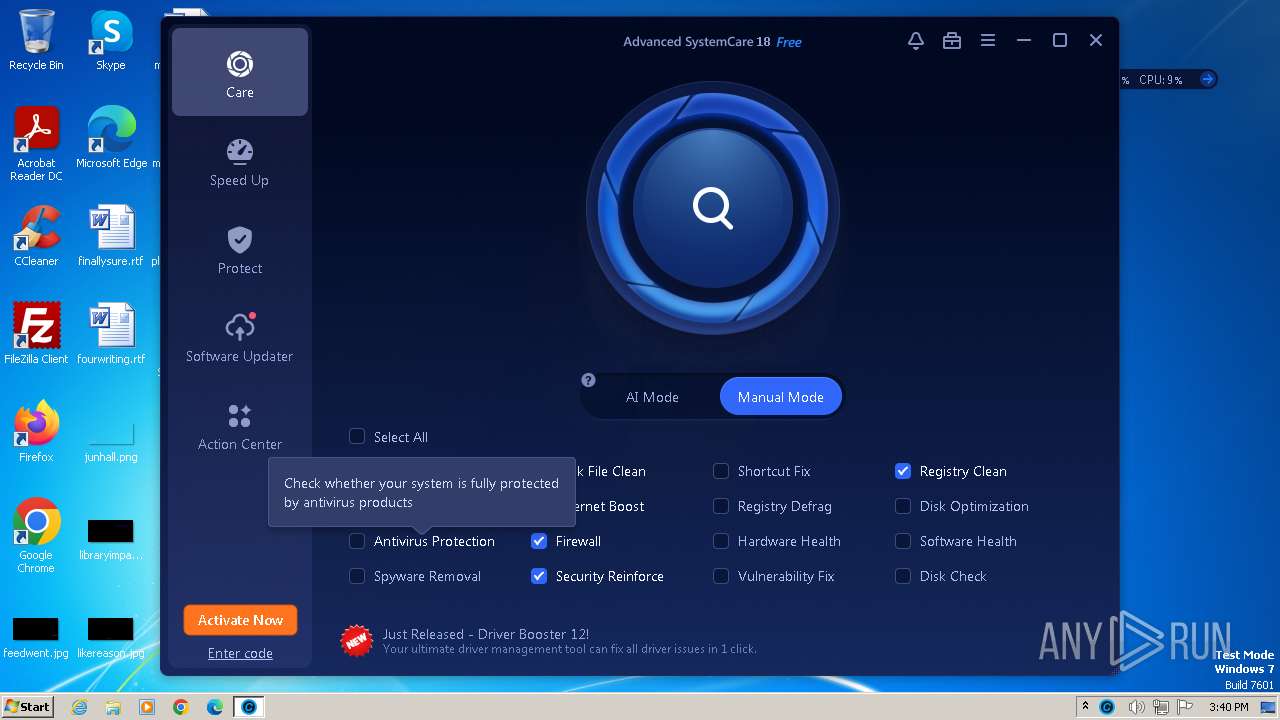Show hidden tray icons arrow

[1085, 707]
